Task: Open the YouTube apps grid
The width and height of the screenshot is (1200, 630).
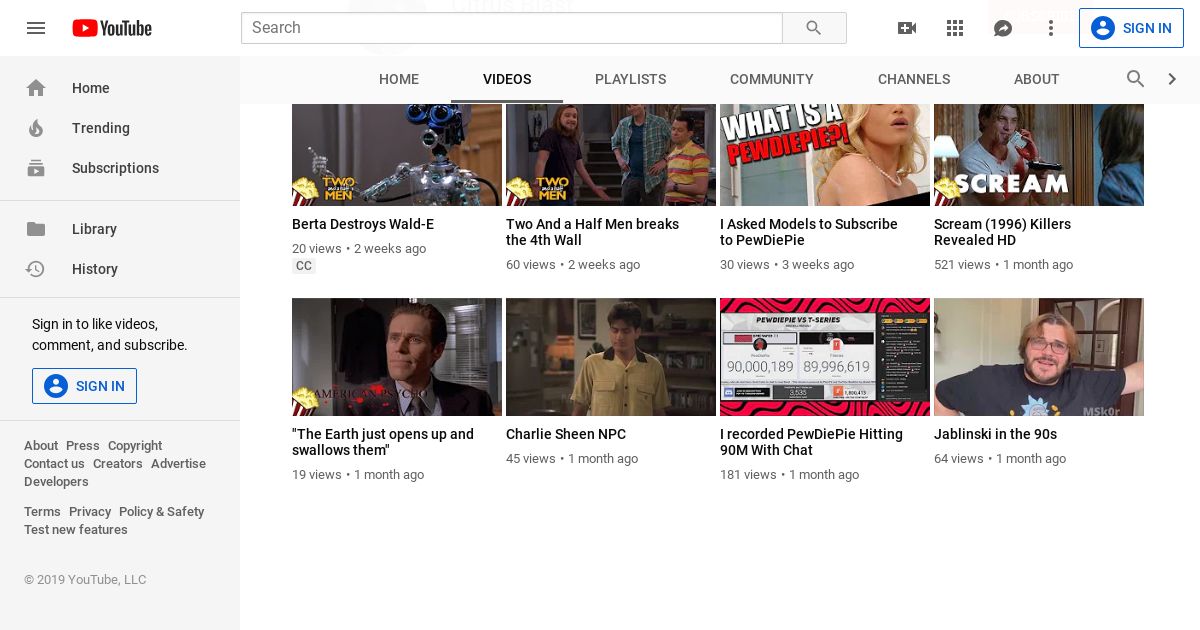Action: click(x=955, y=28)
